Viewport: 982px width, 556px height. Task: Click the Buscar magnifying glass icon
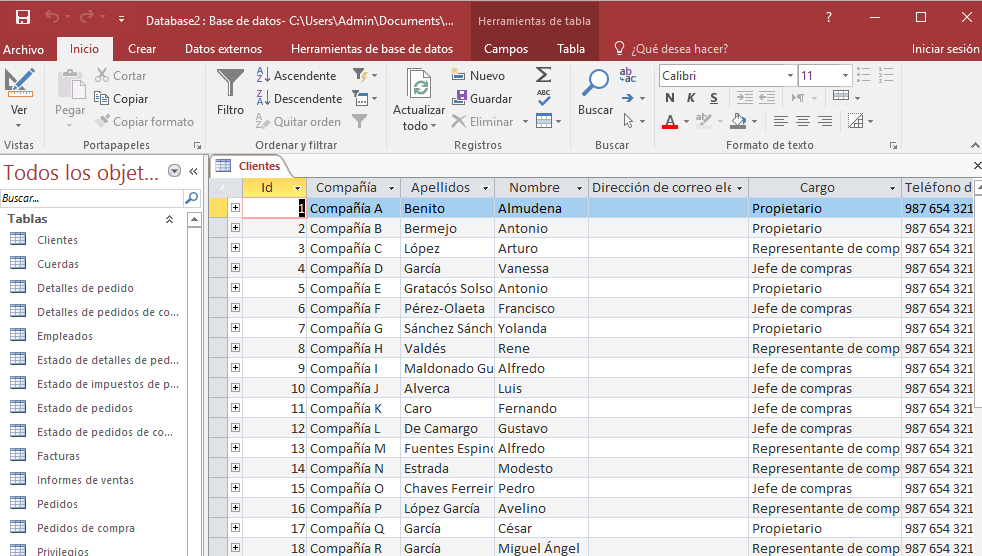tap(595, 82)
